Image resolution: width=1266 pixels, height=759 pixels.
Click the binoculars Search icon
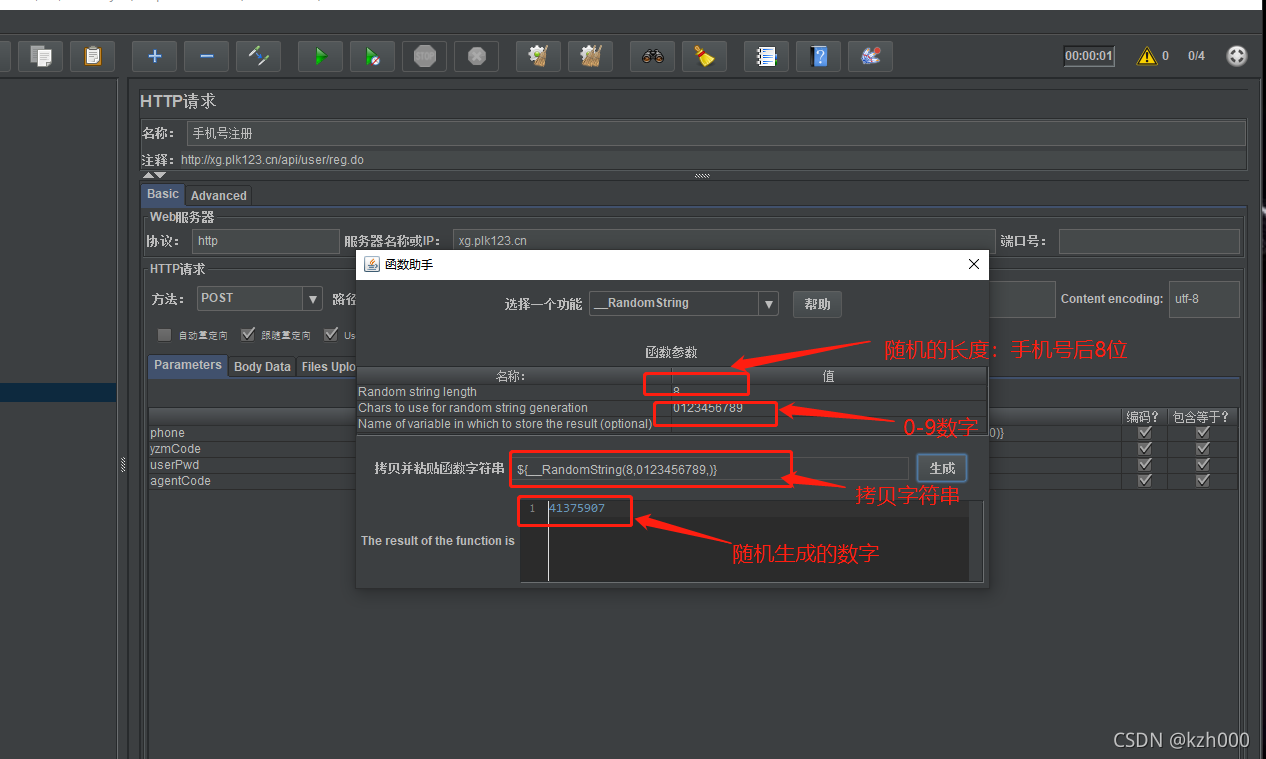652,56
